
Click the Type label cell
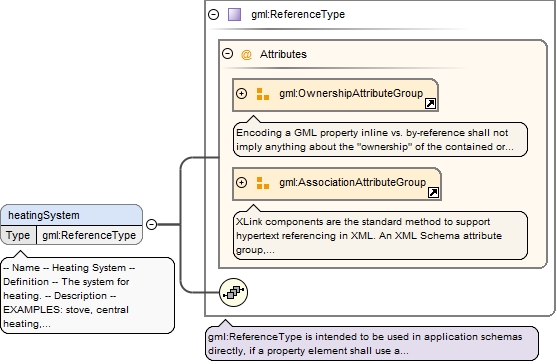pyautogui.click(x=18, y=235)
